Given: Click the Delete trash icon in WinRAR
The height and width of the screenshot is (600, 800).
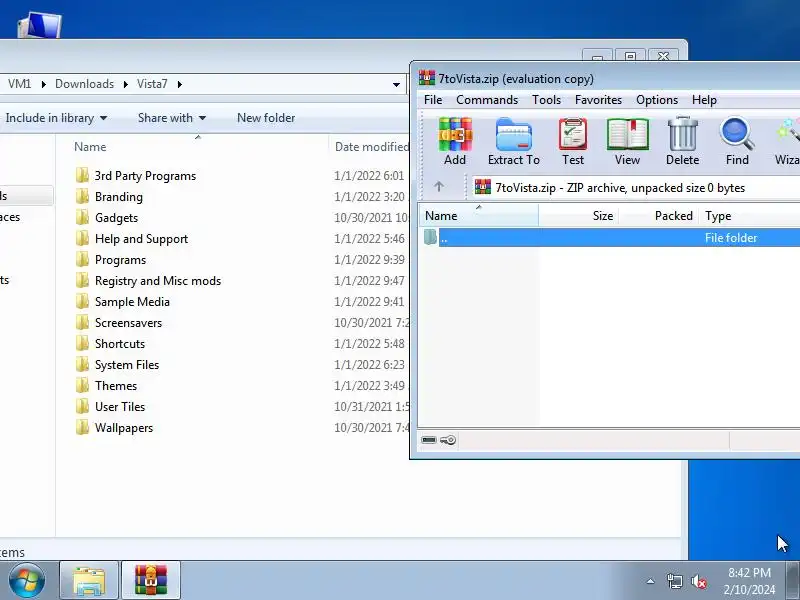Looking at the screenshot, I should tap(682, 135).
